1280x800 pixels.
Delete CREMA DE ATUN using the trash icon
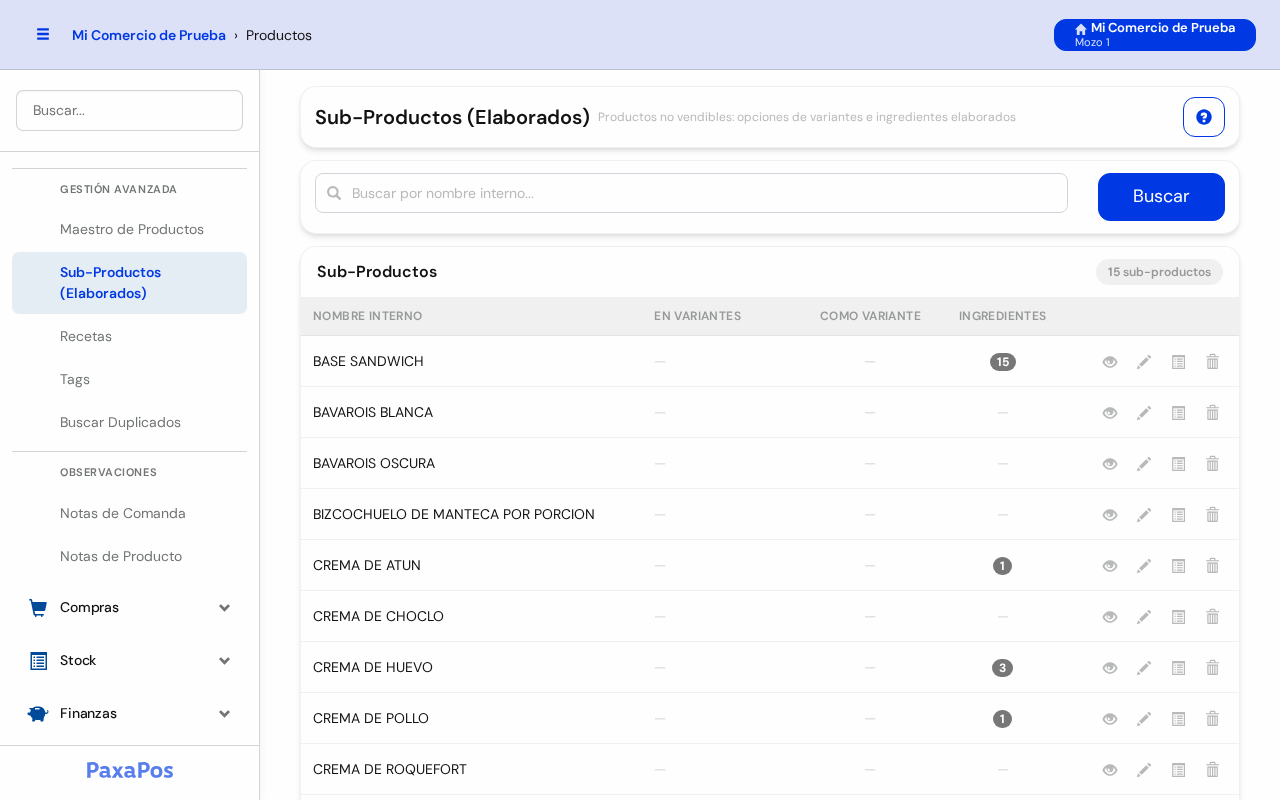(1212, 566)
